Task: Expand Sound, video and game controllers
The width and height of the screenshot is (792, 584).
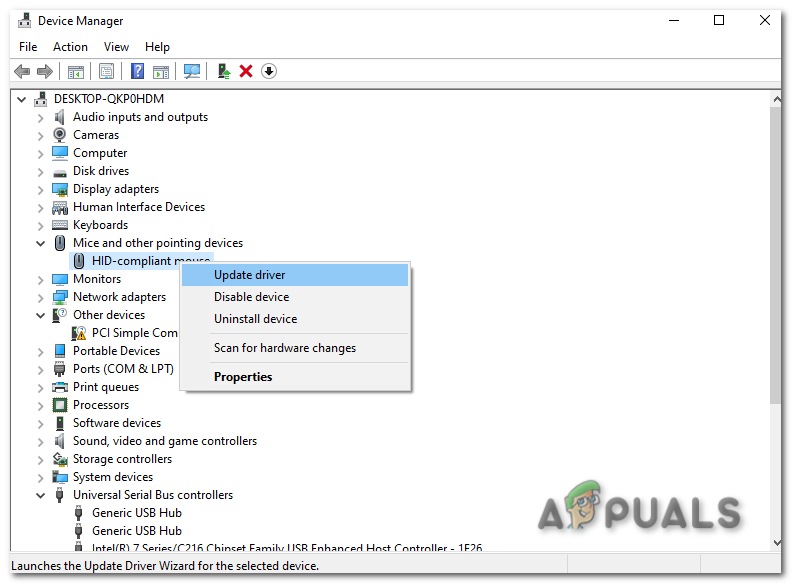Action: pyautogui.click(x=40, y=442)
